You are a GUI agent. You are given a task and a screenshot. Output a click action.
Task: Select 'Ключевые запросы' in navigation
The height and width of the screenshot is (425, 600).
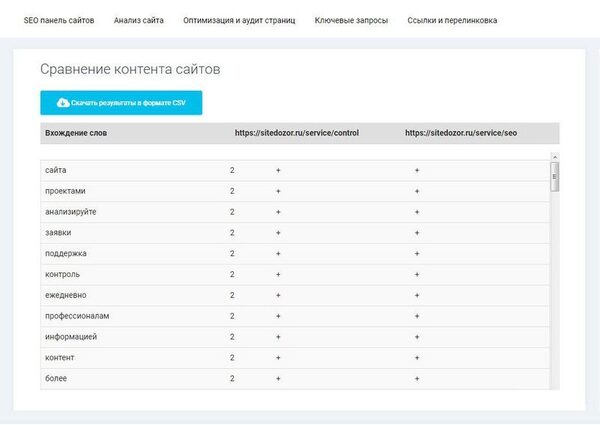pyautogui.click(x=351, y=20)
